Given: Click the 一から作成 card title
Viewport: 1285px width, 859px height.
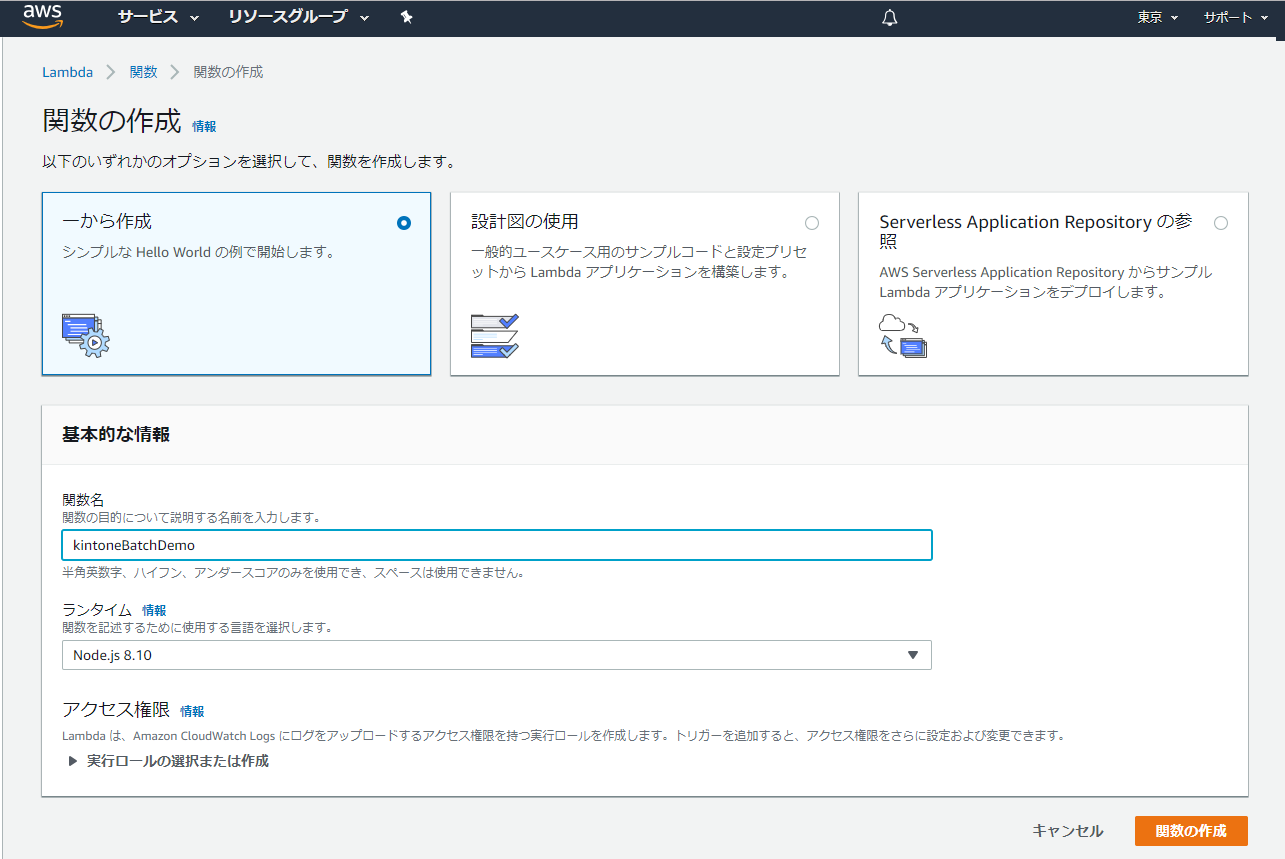Looking at the screenshot, I should pyautogui.click(x=107, y=222).
